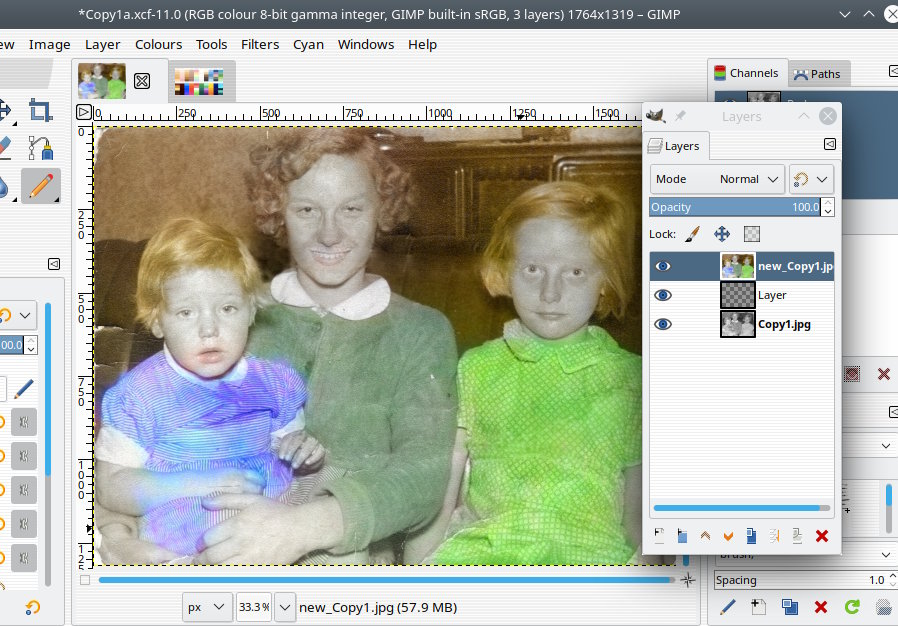Image resolution: width=898 pixels, height=626 pixels.
Task: Switch to the colour palette image tab
Action: [197, 82]
